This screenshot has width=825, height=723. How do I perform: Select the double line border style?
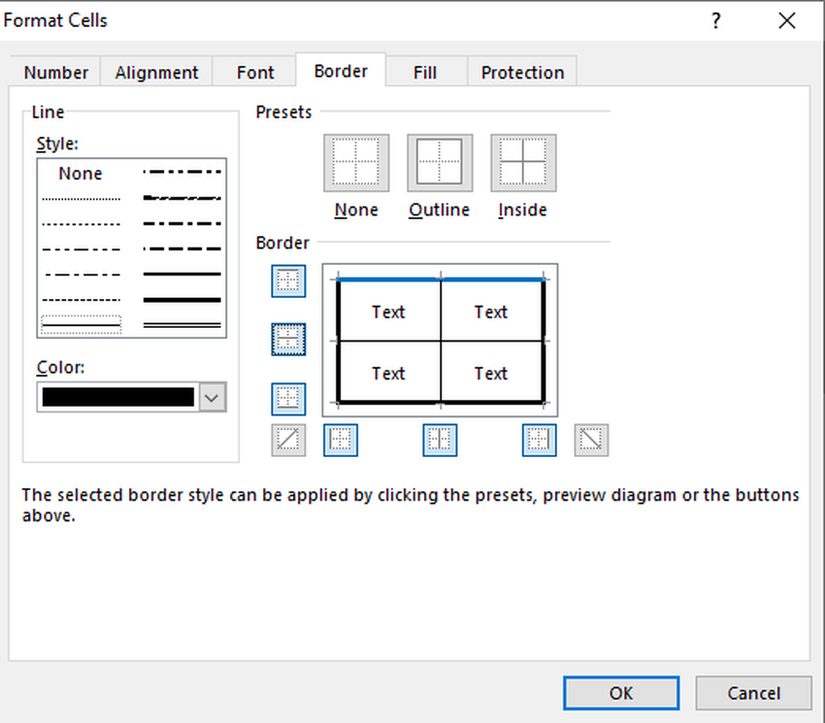coord(182,325)
